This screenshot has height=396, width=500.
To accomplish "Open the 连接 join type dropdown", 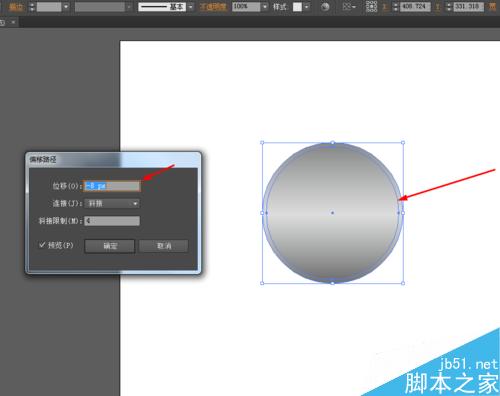I will click(112, 203).
